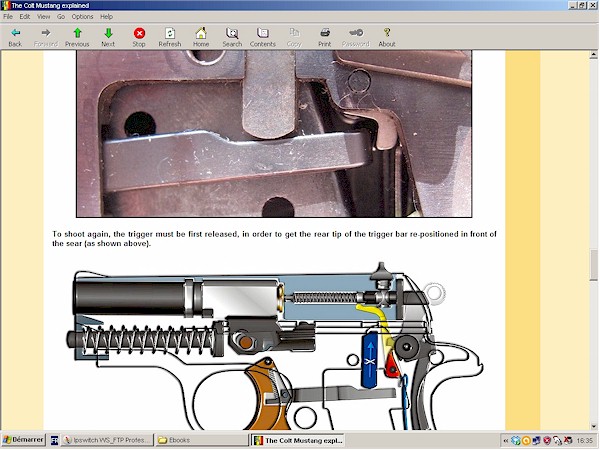This screenshot has height=450, width=600.
Task: Open the View menu
Action: (x=44, y=16)
